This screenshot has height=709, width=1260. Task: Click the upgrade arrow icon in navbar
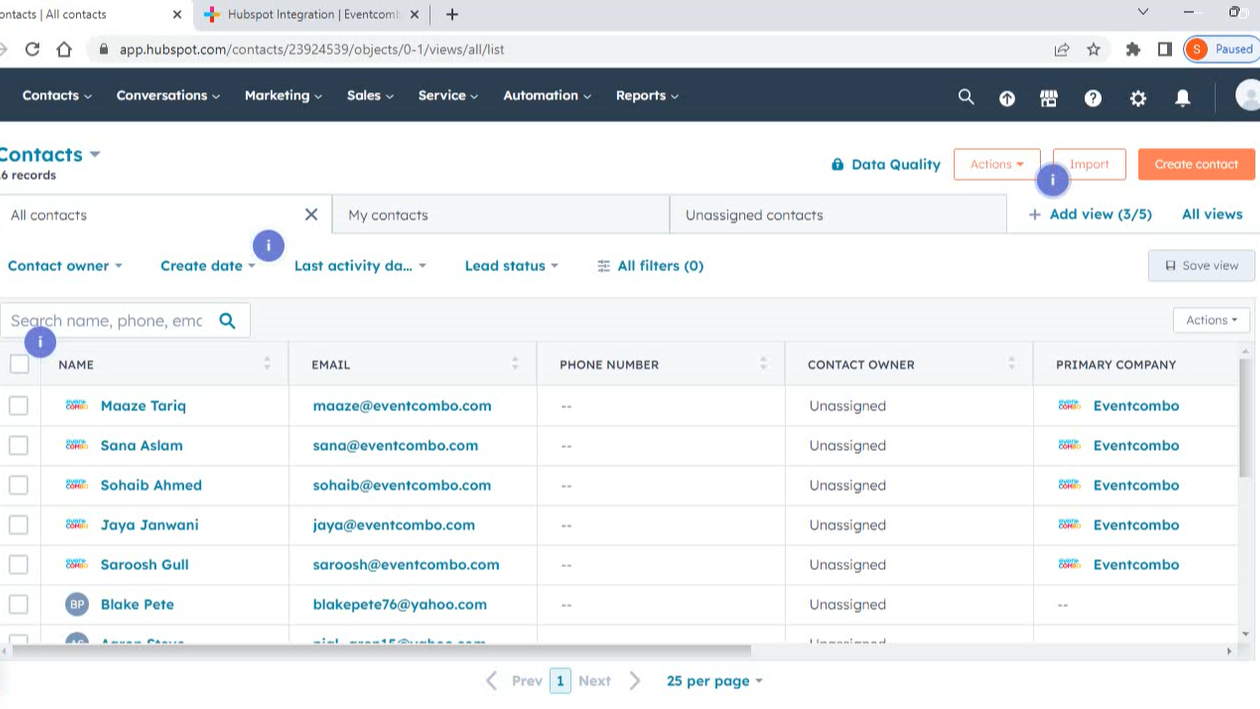click(1007, 98)
